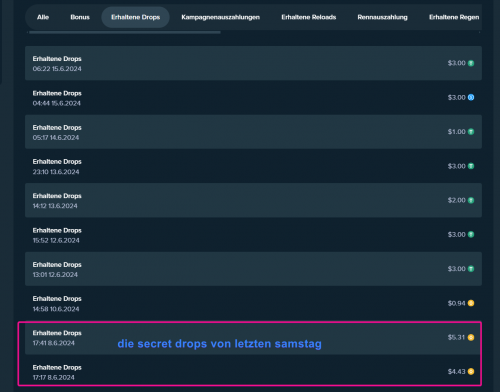Click the date 13:01 12.6.2024

click(x=55, y=275)
